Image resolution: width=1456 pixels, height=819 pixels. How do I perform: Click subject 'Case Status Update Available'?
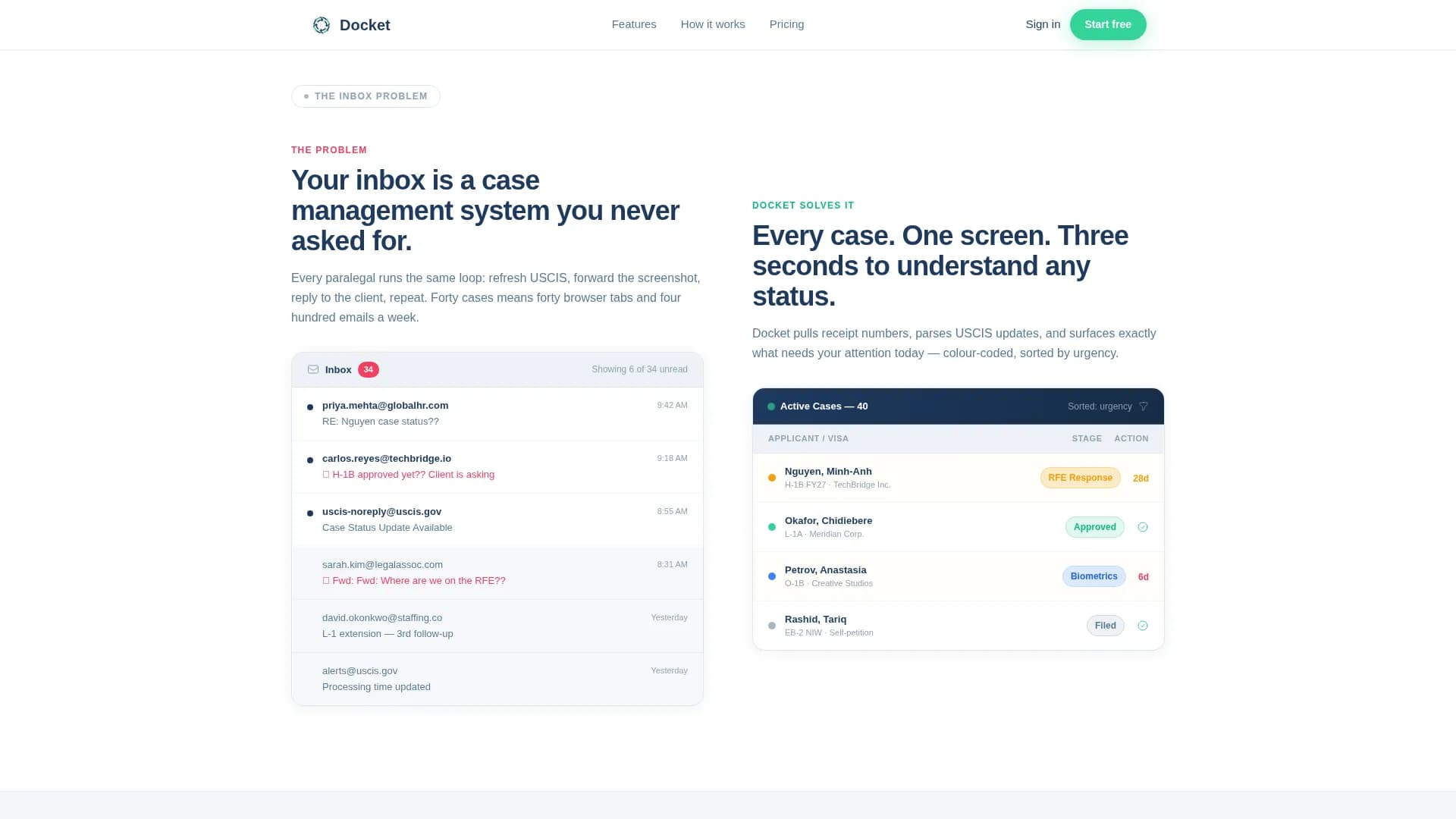point(387,528)
